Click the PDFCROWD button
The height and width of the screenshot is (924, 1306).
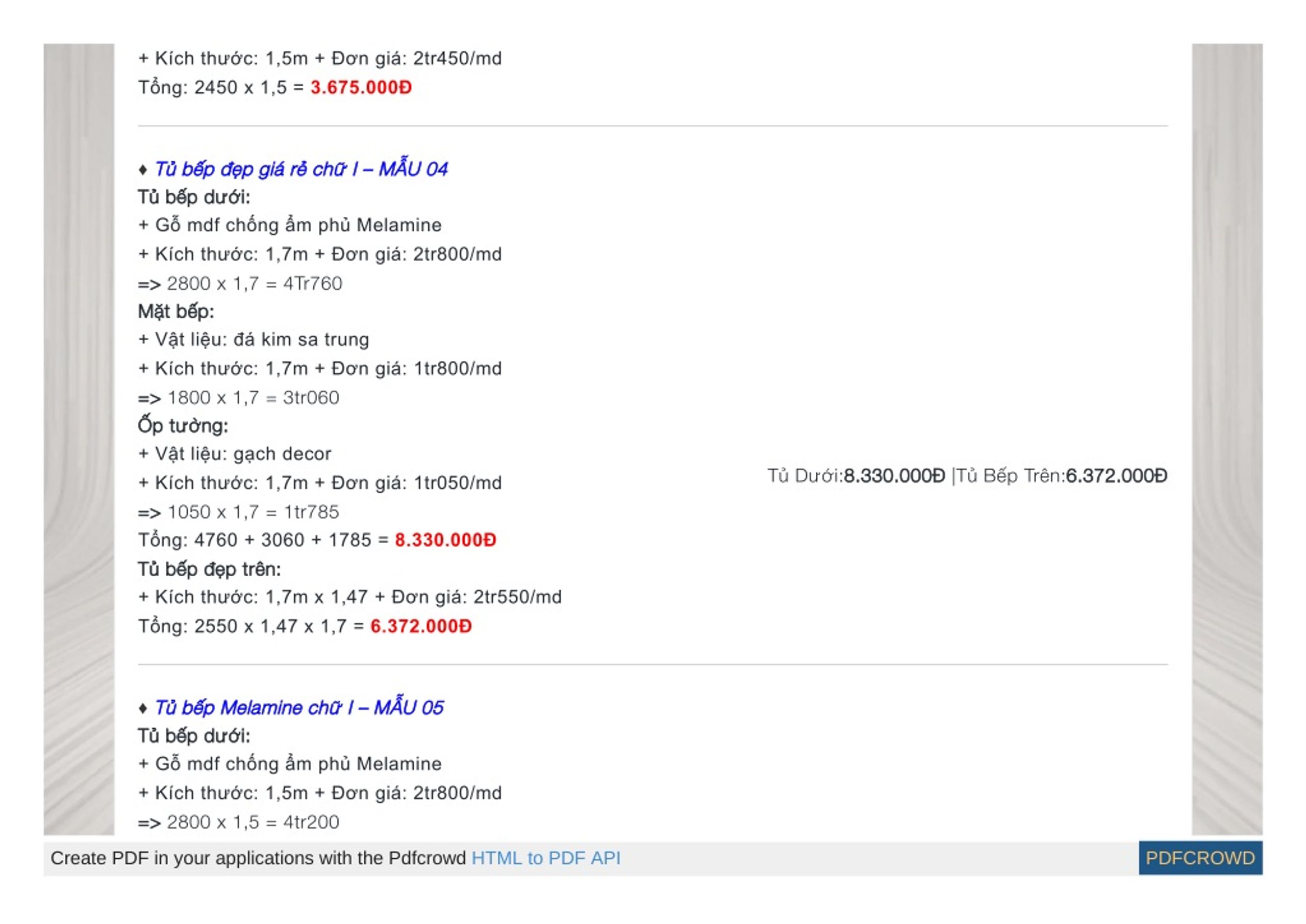(1200, 858)
